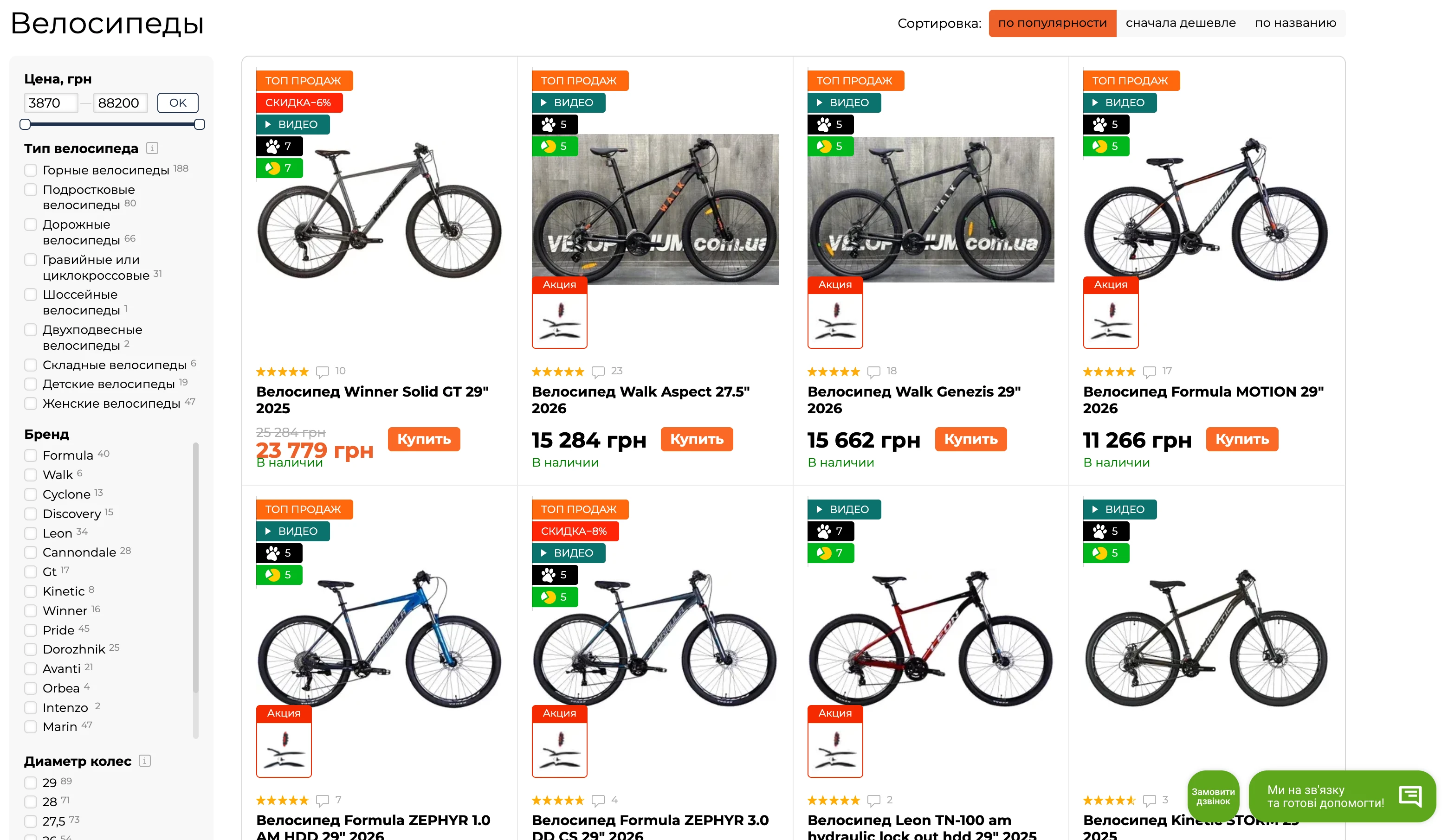This screenshot has height=840, width=1448.
Task: Select the по популярности sort tab
Action: click(x=1052, y=23)
